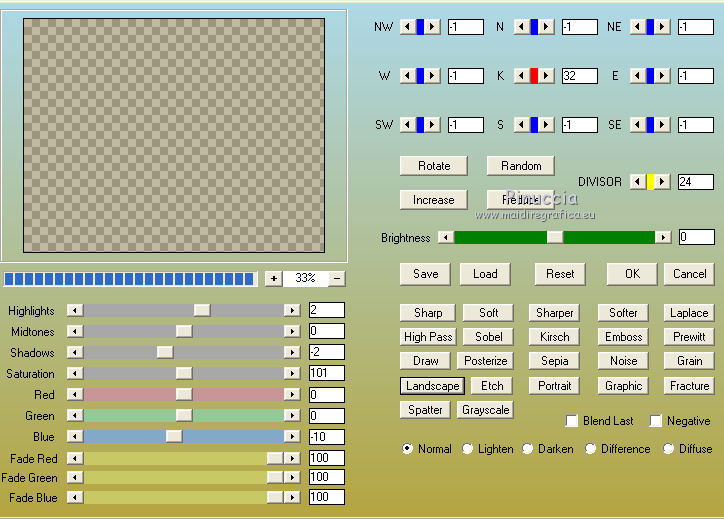Click the NW right arrow stepper
Image resolution: width=724 pixels, height=519 pixels.
click(432, 27)
